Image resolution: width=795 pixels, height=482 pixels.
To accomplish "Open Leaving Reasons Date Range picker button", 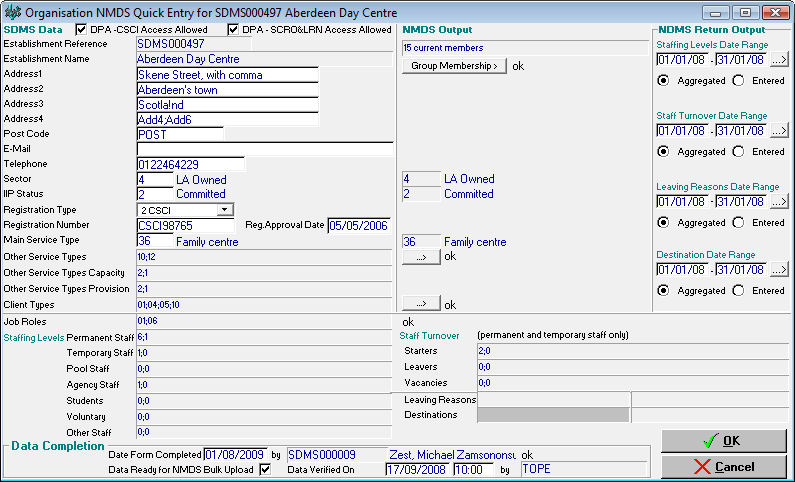I will coord(779,202).
